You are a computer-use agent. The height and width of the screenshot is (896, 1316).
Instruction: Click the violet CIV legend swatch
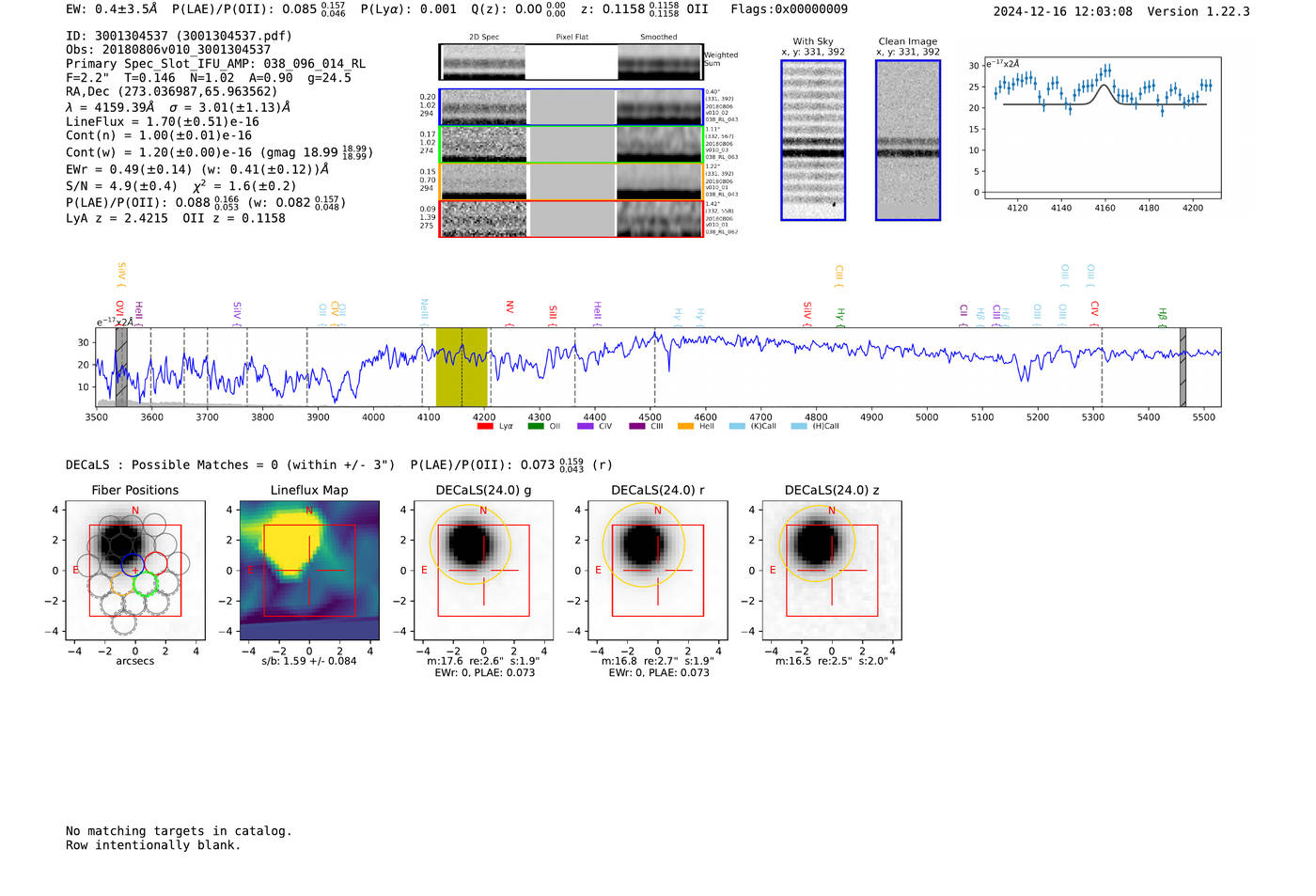(x=586, y=426)
